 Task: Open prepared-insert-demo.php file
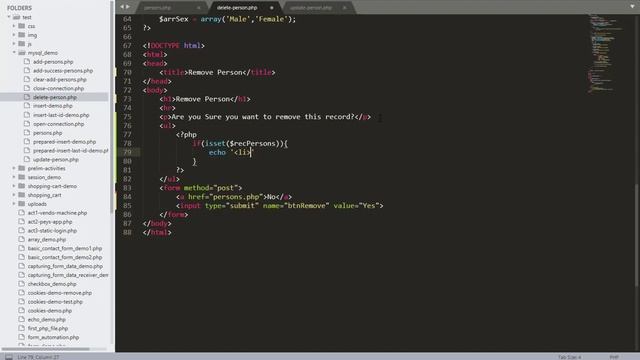click(x=64, y=142)
